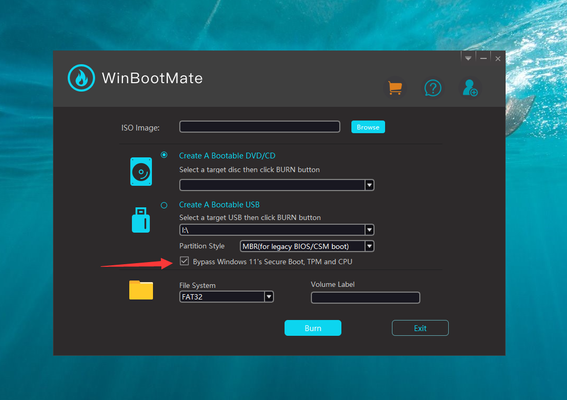Click the register user account icon
Viewport: 567px width, 400px height.
click(470, 88)
